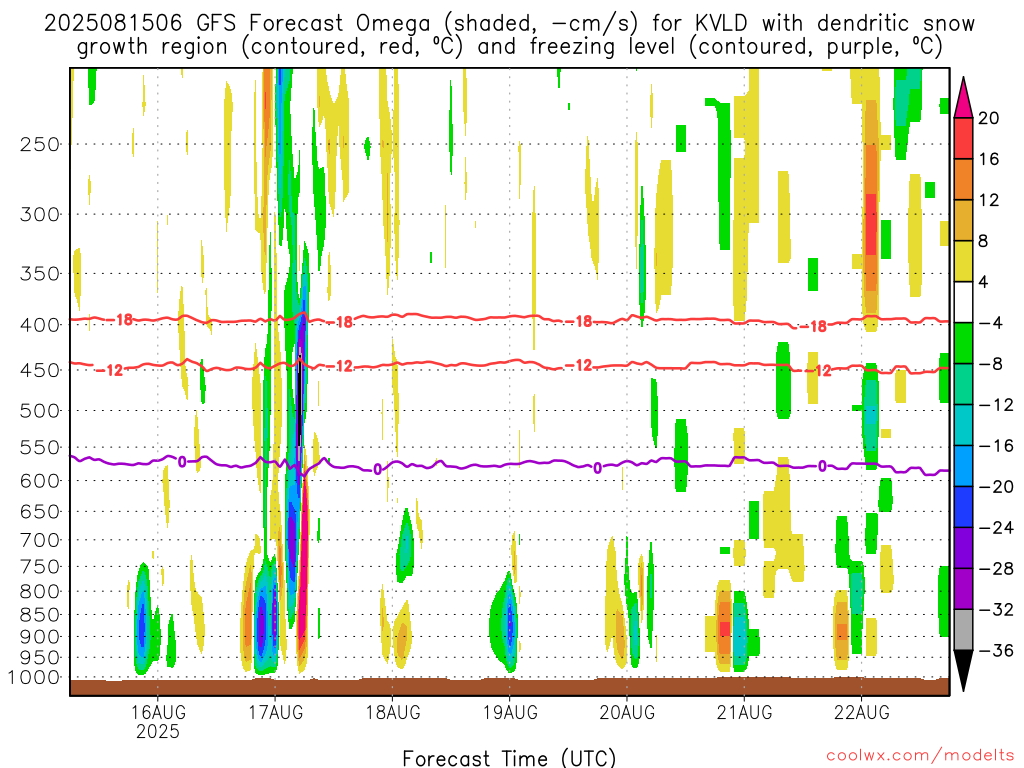Select the 350 pressure level label

coord(40,274)
